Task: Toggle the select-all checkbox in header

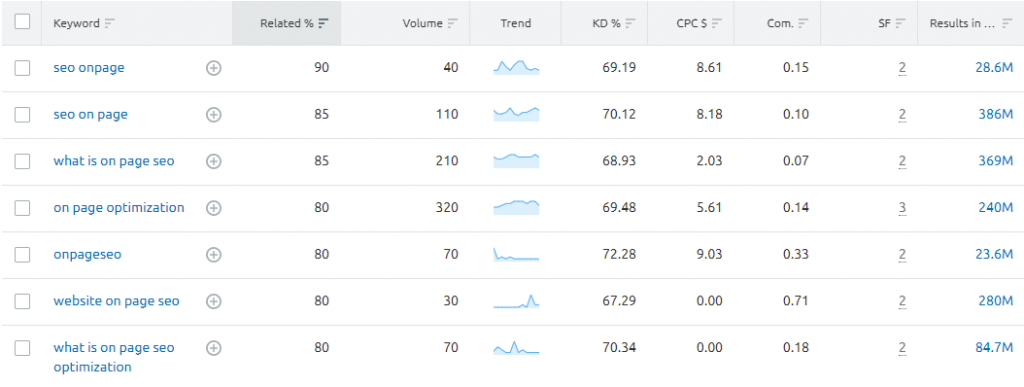Action: 22,22
